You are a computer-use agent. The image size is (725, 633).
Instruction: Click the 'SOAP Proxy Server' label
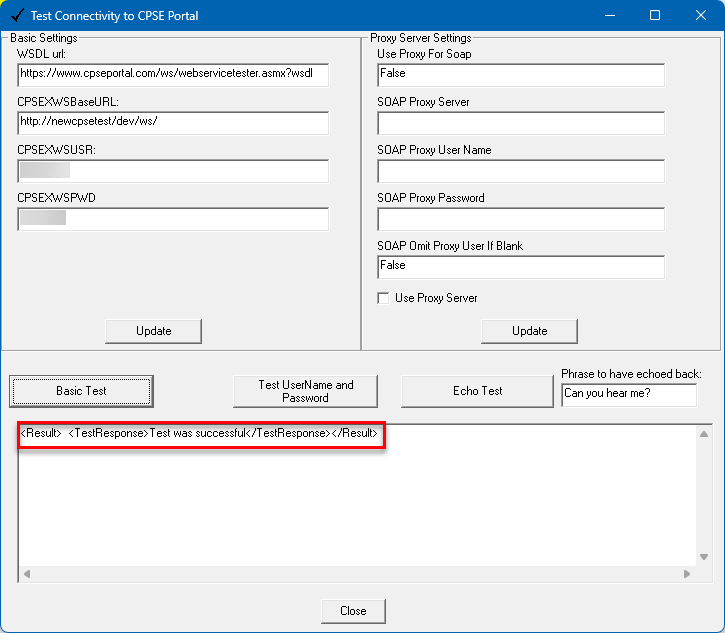(x=423, y=102)
